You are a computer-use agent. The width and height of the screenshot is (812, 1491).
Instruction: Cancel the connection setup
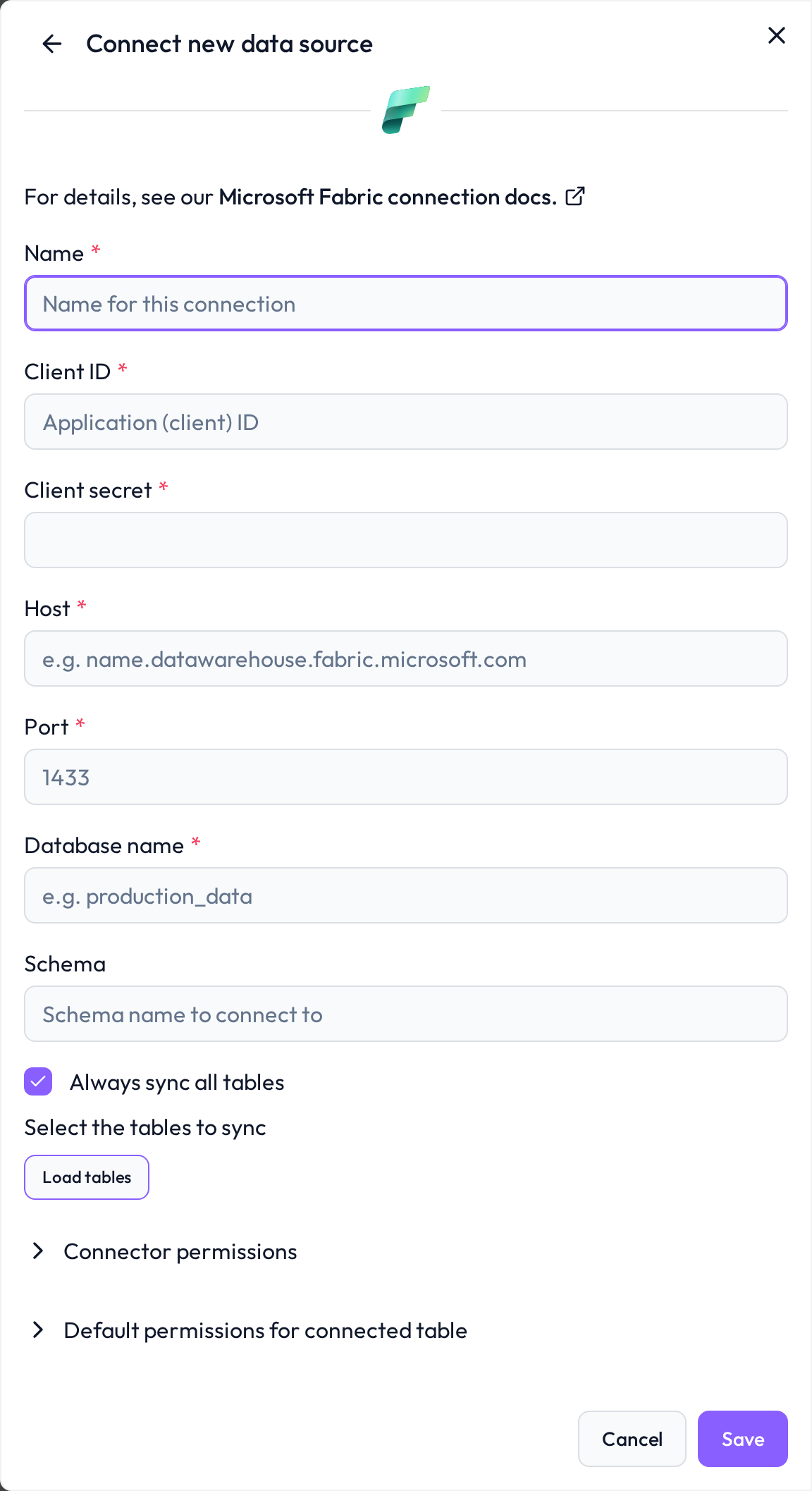coord(632,1439)
